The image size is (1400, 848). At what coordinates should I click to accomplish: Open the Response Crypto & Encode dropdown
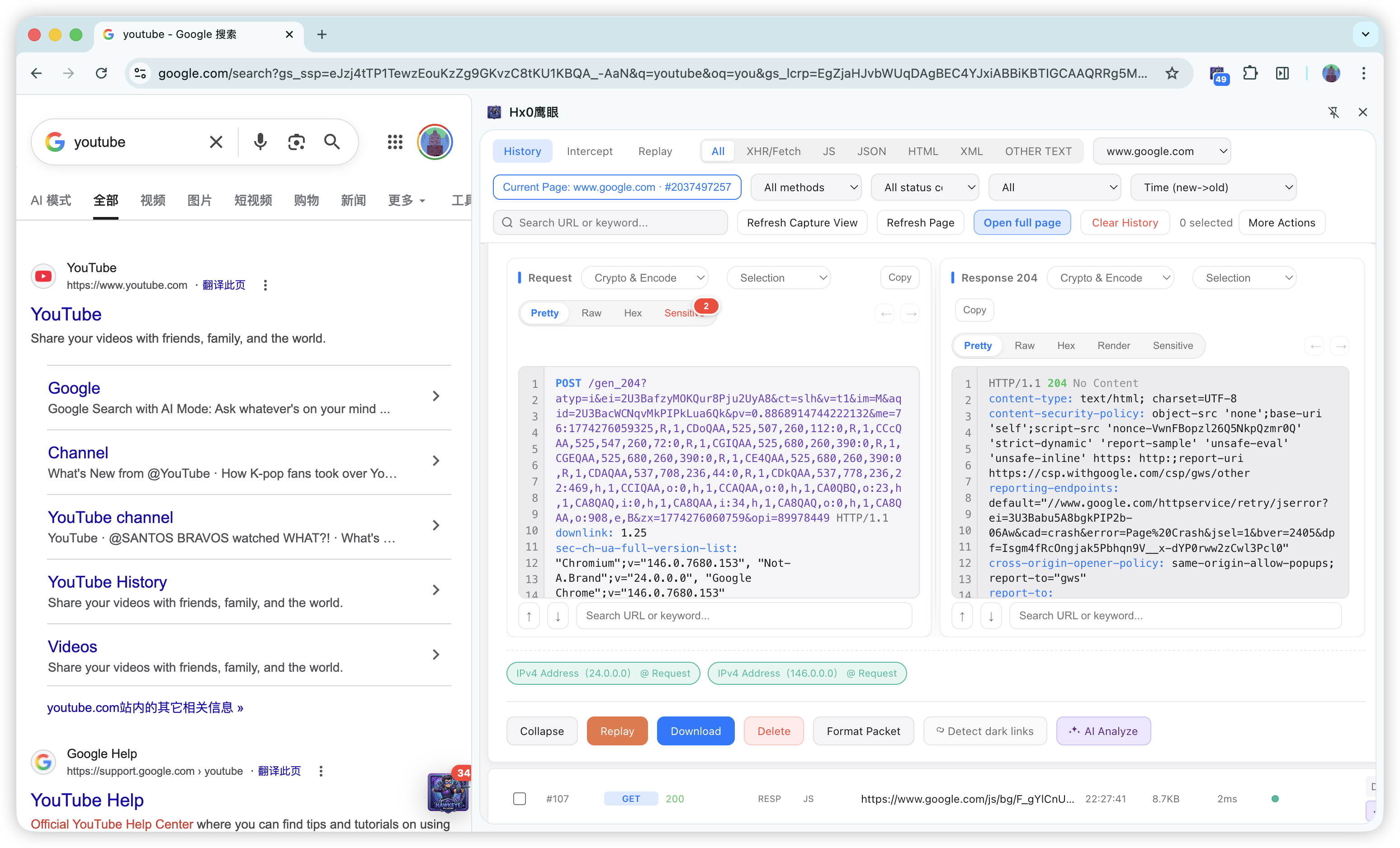click(x=1110, y=278)
